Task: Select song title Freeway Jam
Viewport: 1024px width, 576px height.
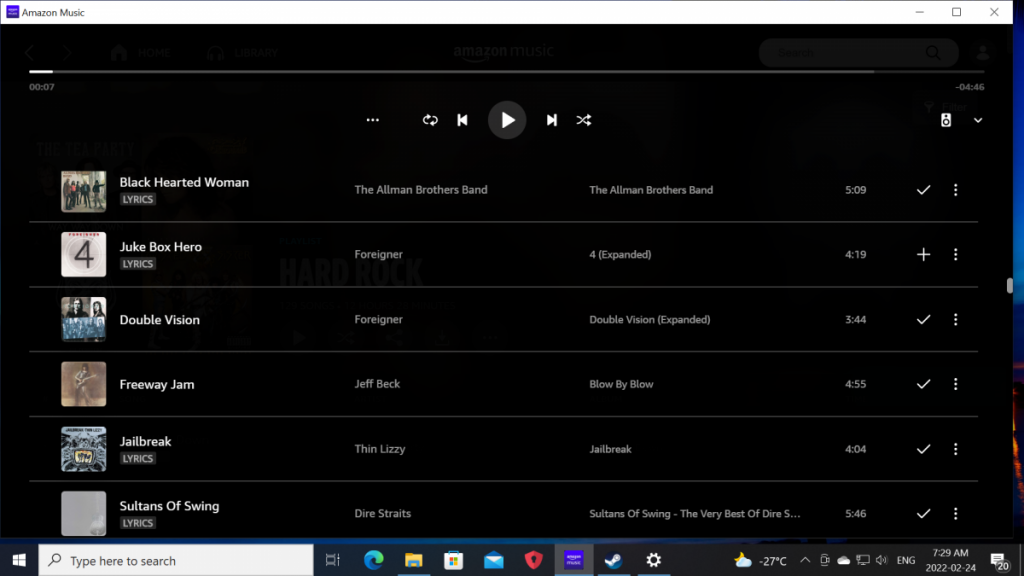Action: (x=157, y=385)
